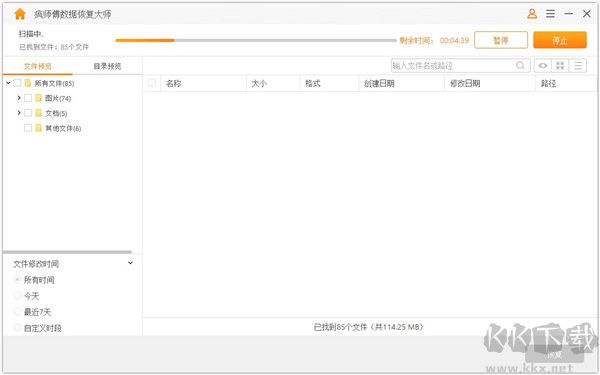This screenshot has width=600, height=375.
Task: Select the 今天 radio option
Action: [17, 295]
